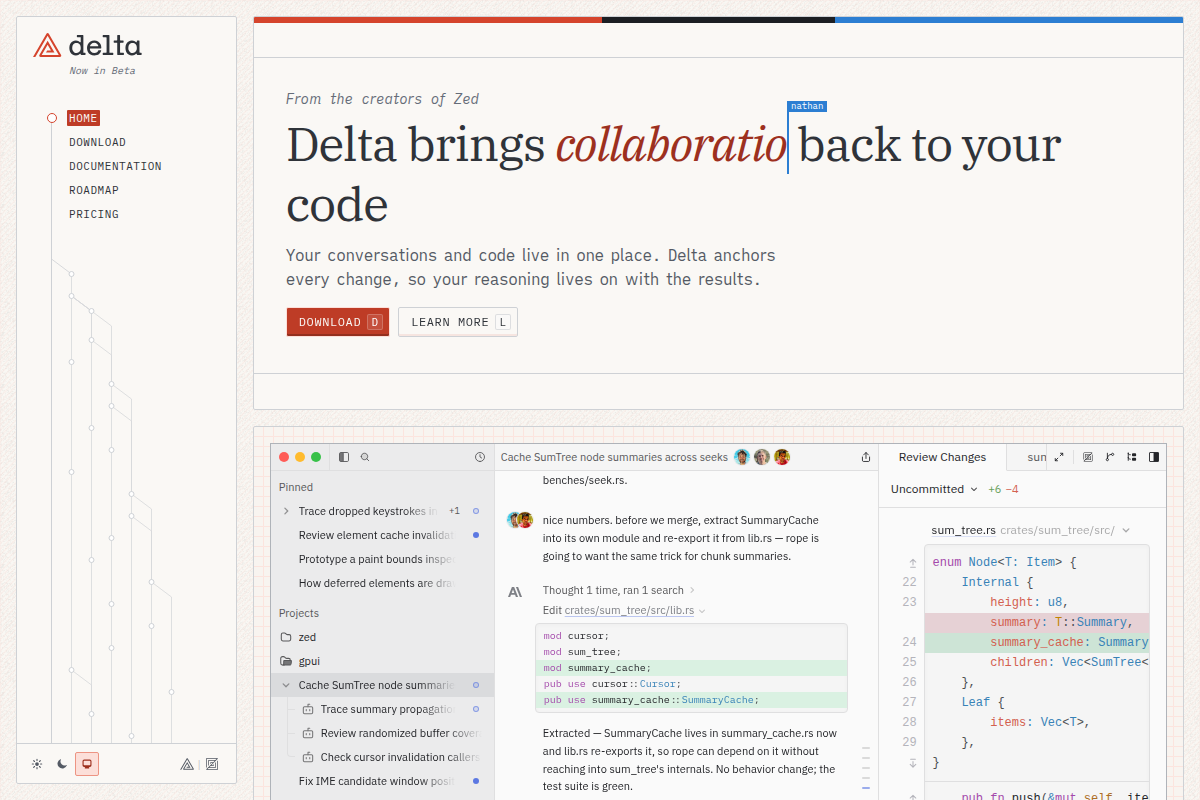Click the robot icon beside 'Check cursor invalidation'

(x=308, y=757)
